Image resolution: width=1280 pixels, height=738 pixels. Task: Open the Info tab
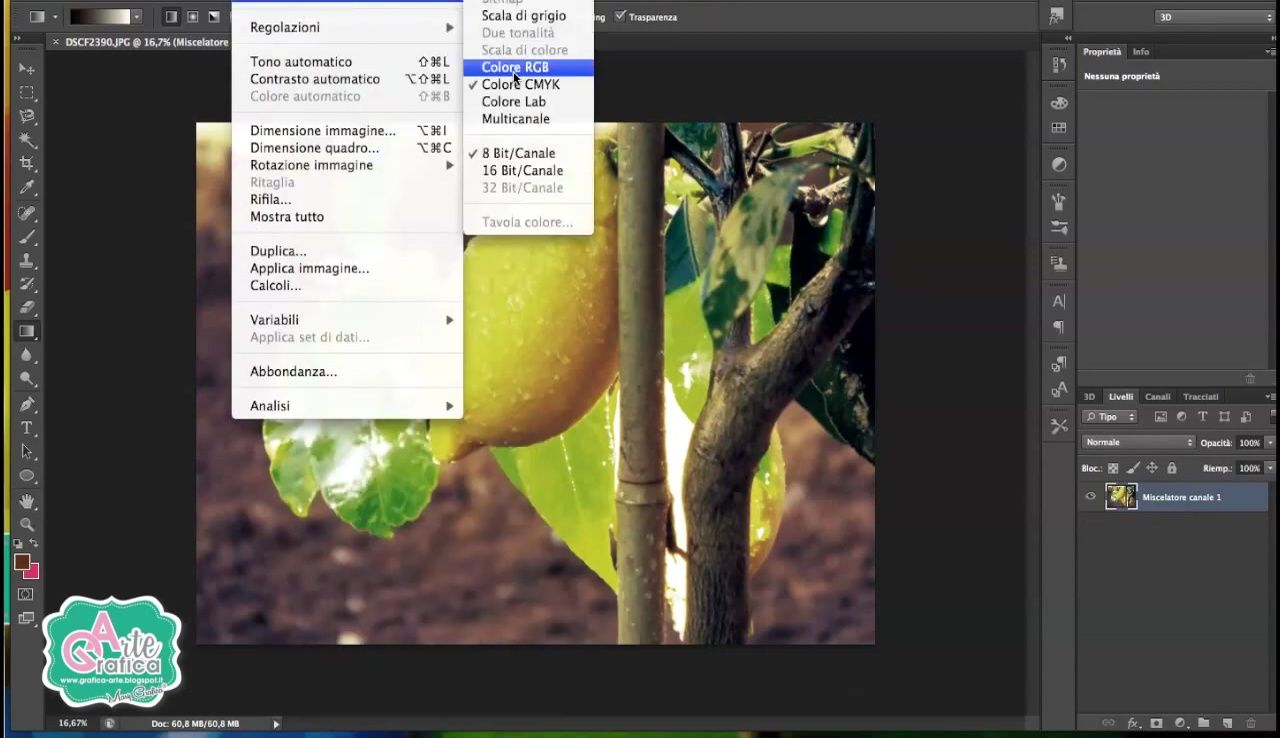coord(1140,52)
